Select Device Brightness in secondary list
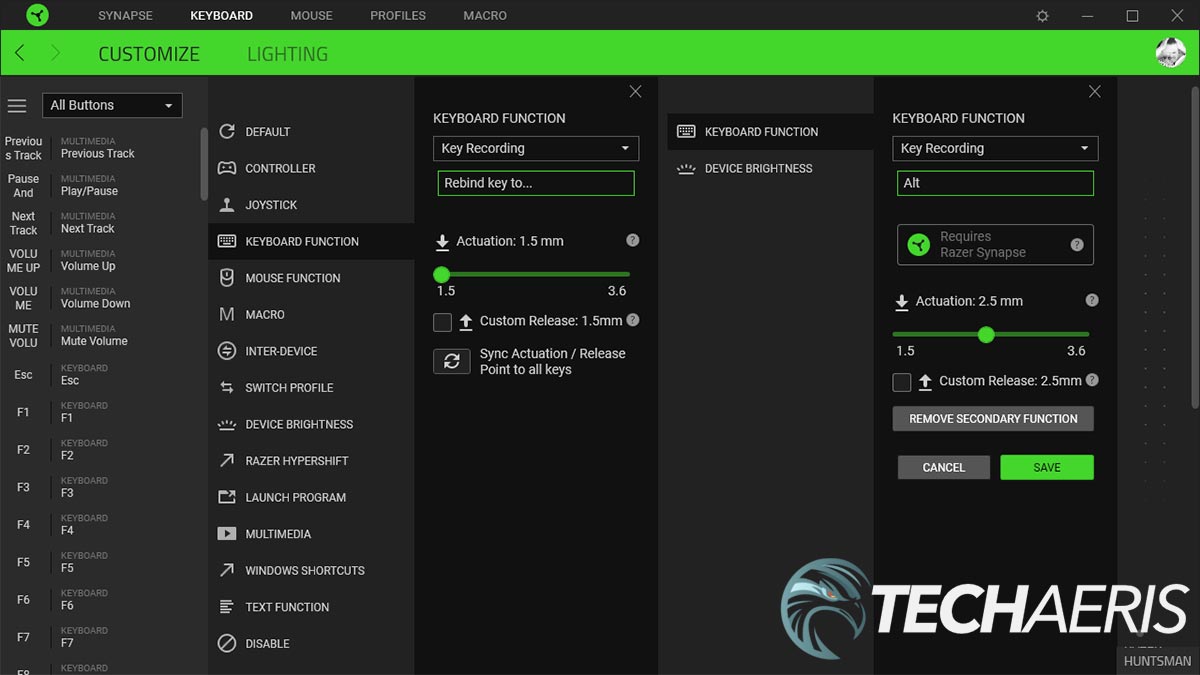The height and width of the screenshot is (675, 1200). pos(770,168)
